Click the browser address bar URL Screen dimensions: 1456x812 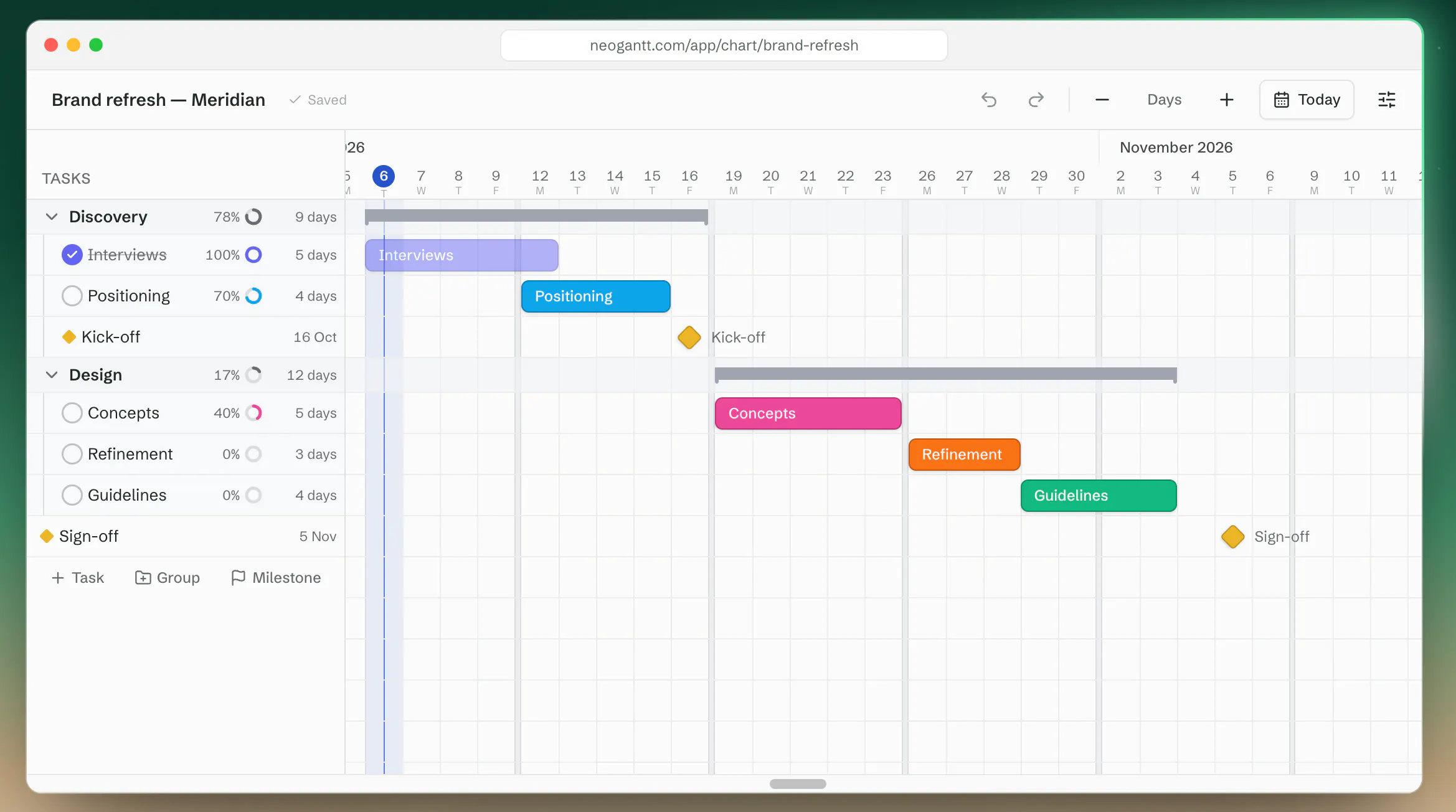724,45
